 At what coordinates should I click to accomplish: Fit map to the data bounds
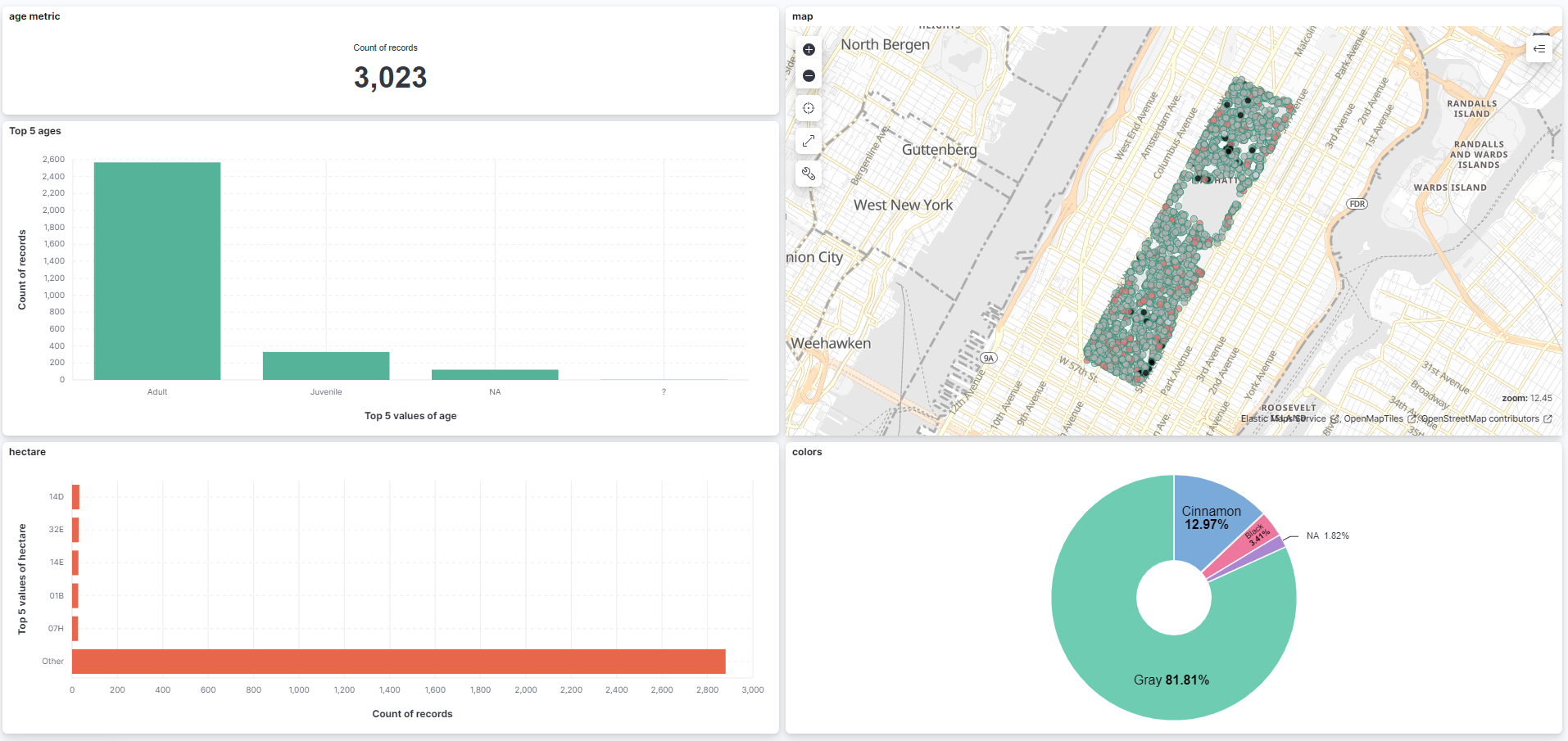pyautogui.click(x=809, y=107)
